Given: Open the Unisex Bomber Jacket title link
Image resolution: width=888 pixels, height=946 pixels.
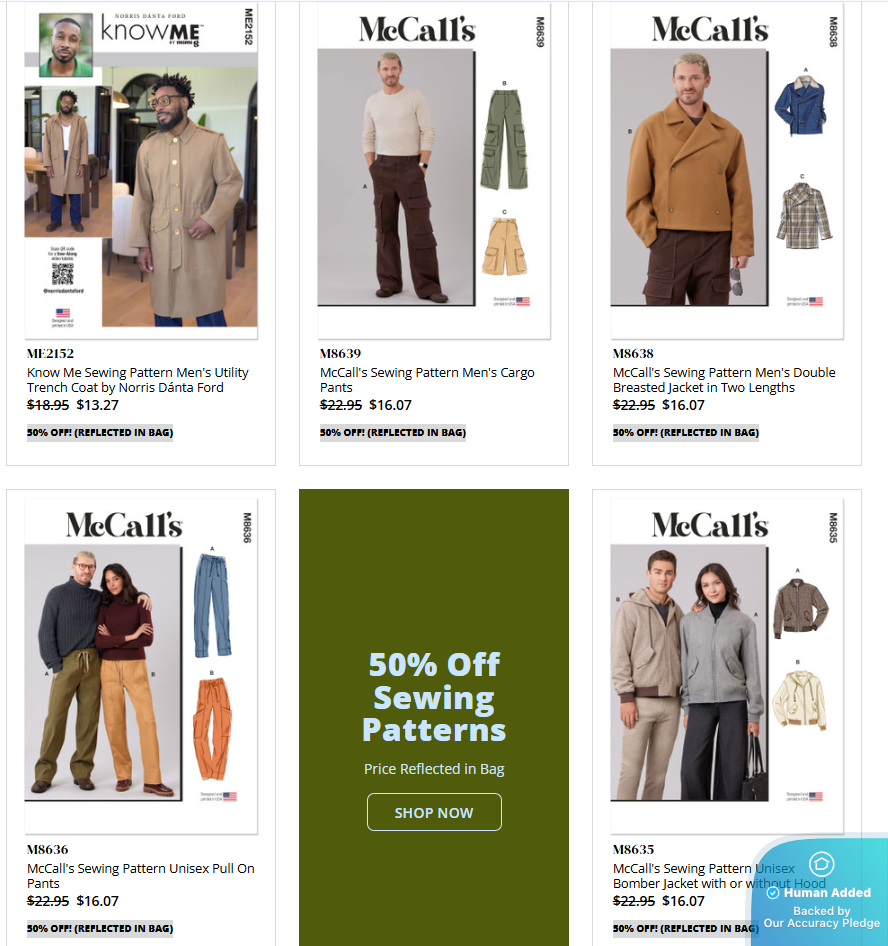Looking at the screenshot, I should pos(719,876).
